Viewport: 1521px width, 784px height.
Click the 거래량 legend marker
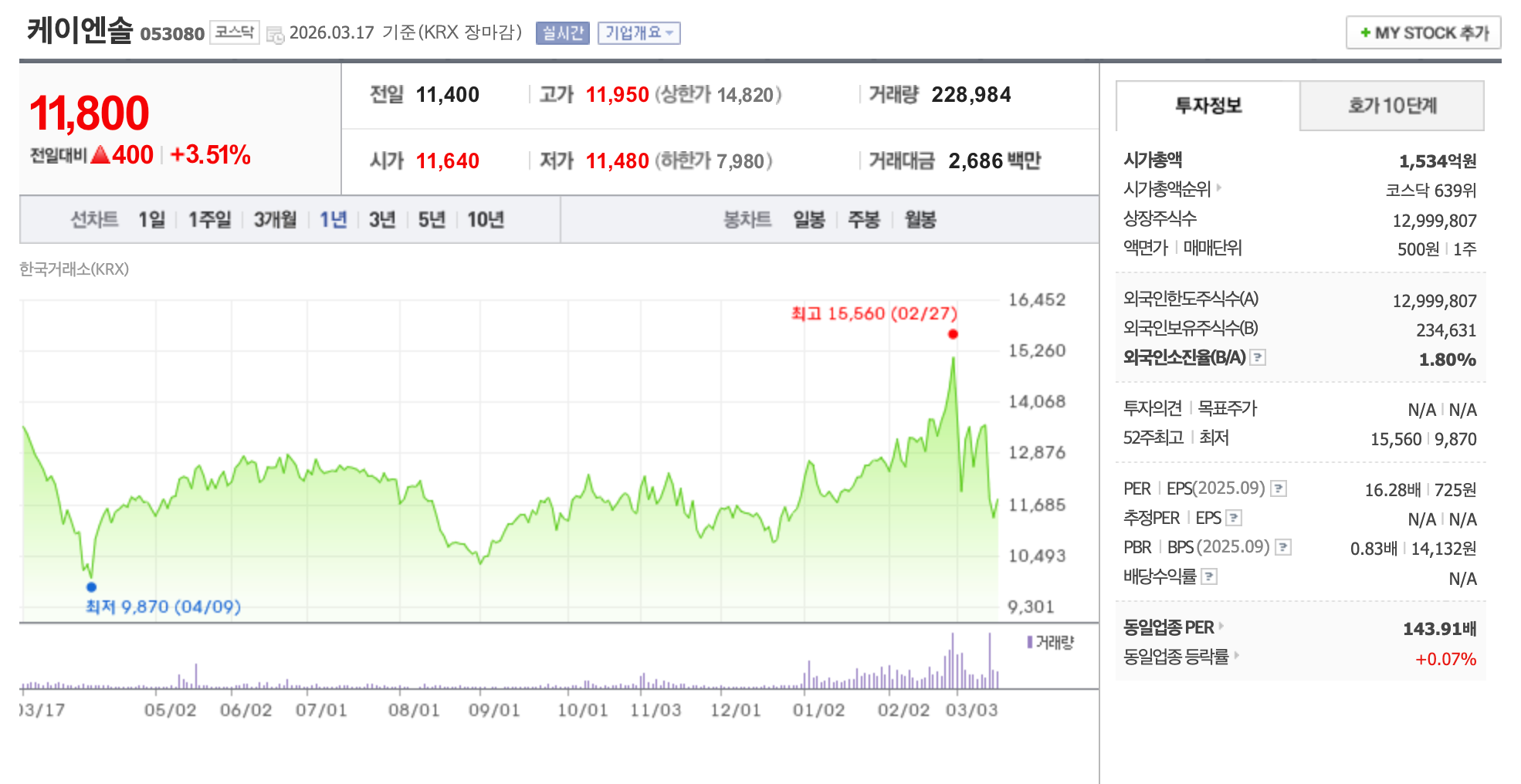click(x=1030, y=642)
